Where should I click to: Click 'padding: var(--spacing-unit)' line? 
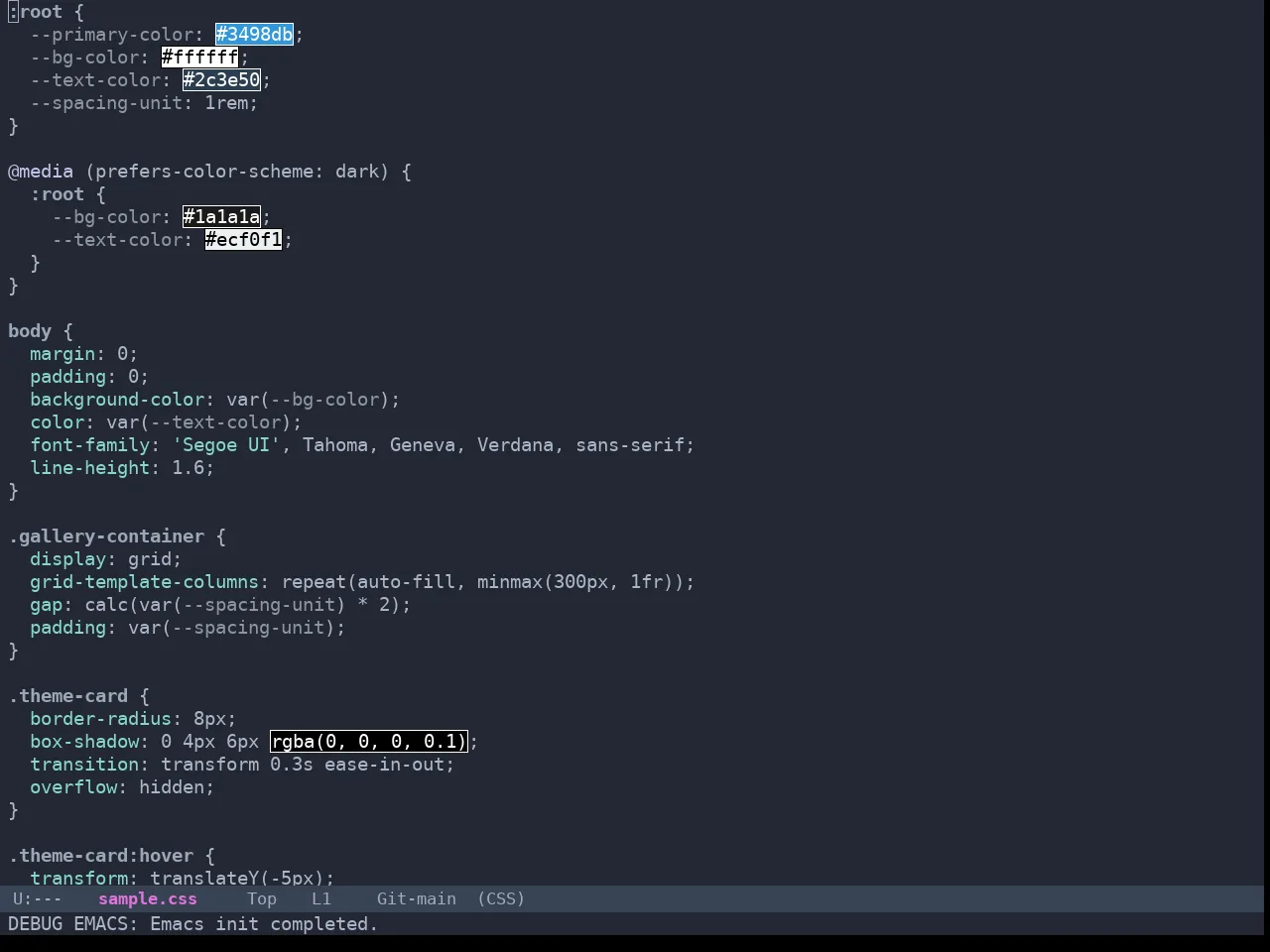tap(188, 628)
